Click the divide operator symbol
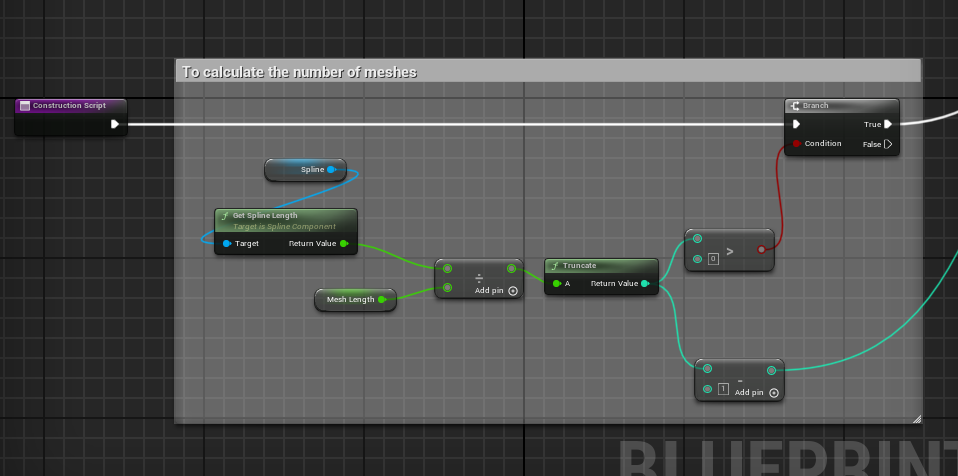This screenshot has height=476, width=958. pos(479,278)
